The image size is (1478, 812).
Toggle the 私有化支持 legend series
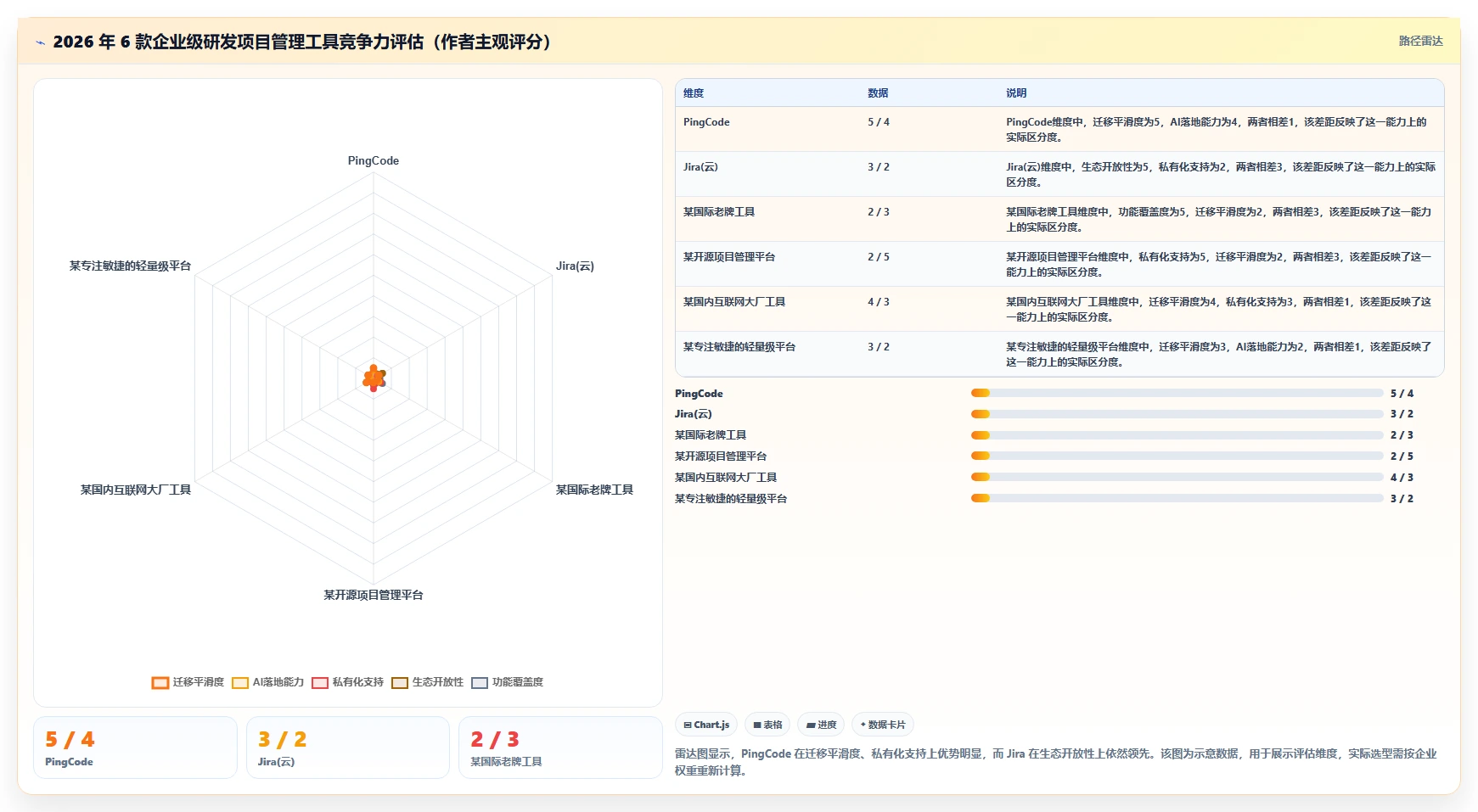tap(347, 682)
